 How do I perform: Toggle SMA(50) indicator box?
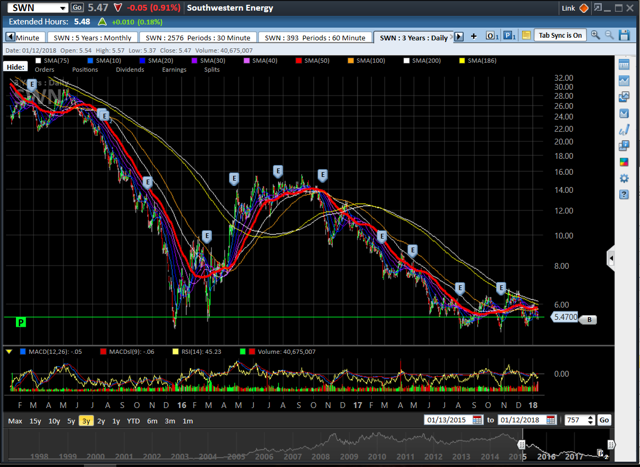pos(299,60)
